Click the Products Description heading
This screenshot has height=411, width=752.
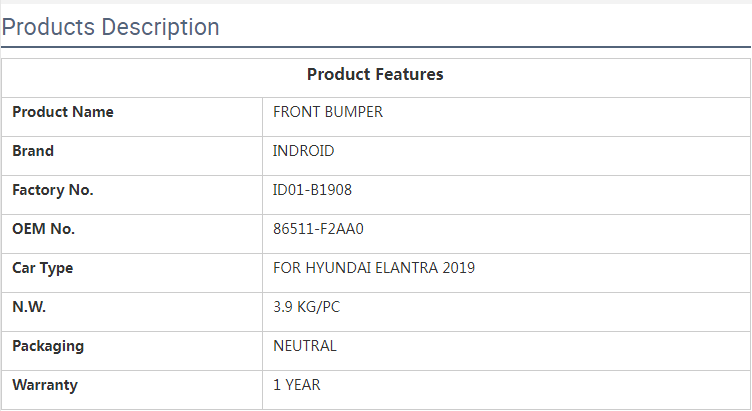[111, 27]
